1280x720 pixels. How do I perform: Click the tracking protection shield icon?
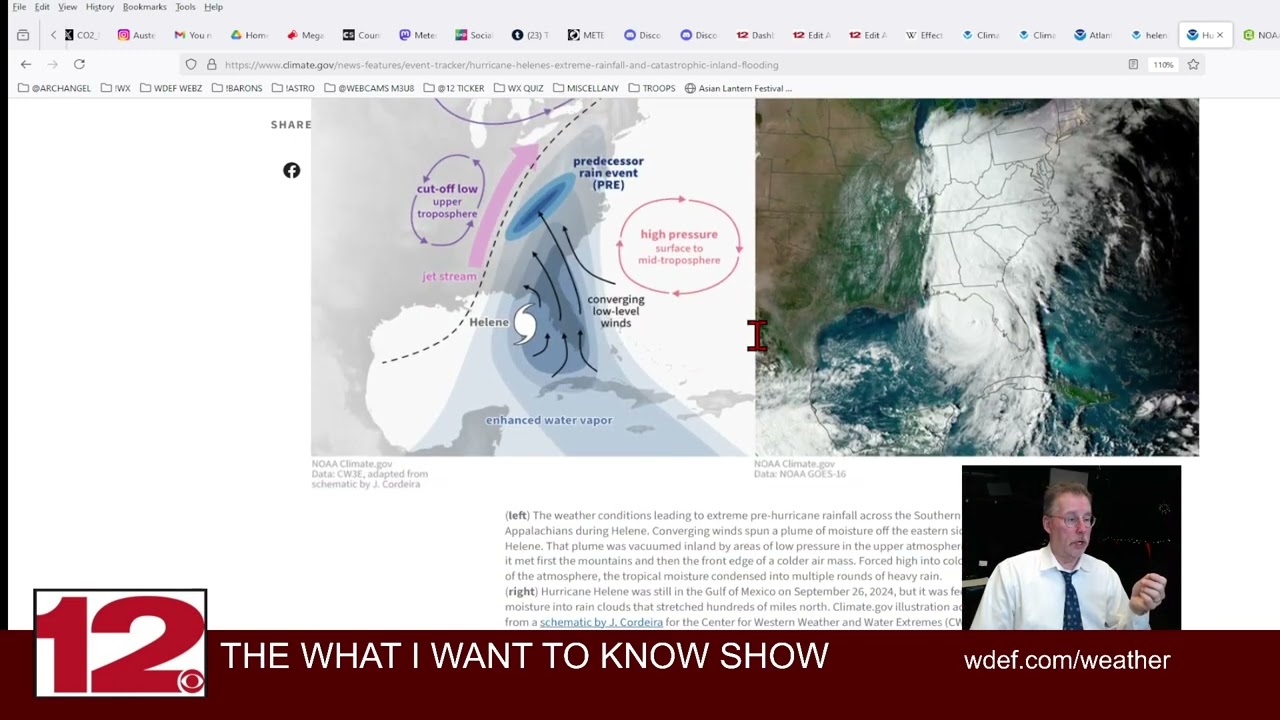191,64
